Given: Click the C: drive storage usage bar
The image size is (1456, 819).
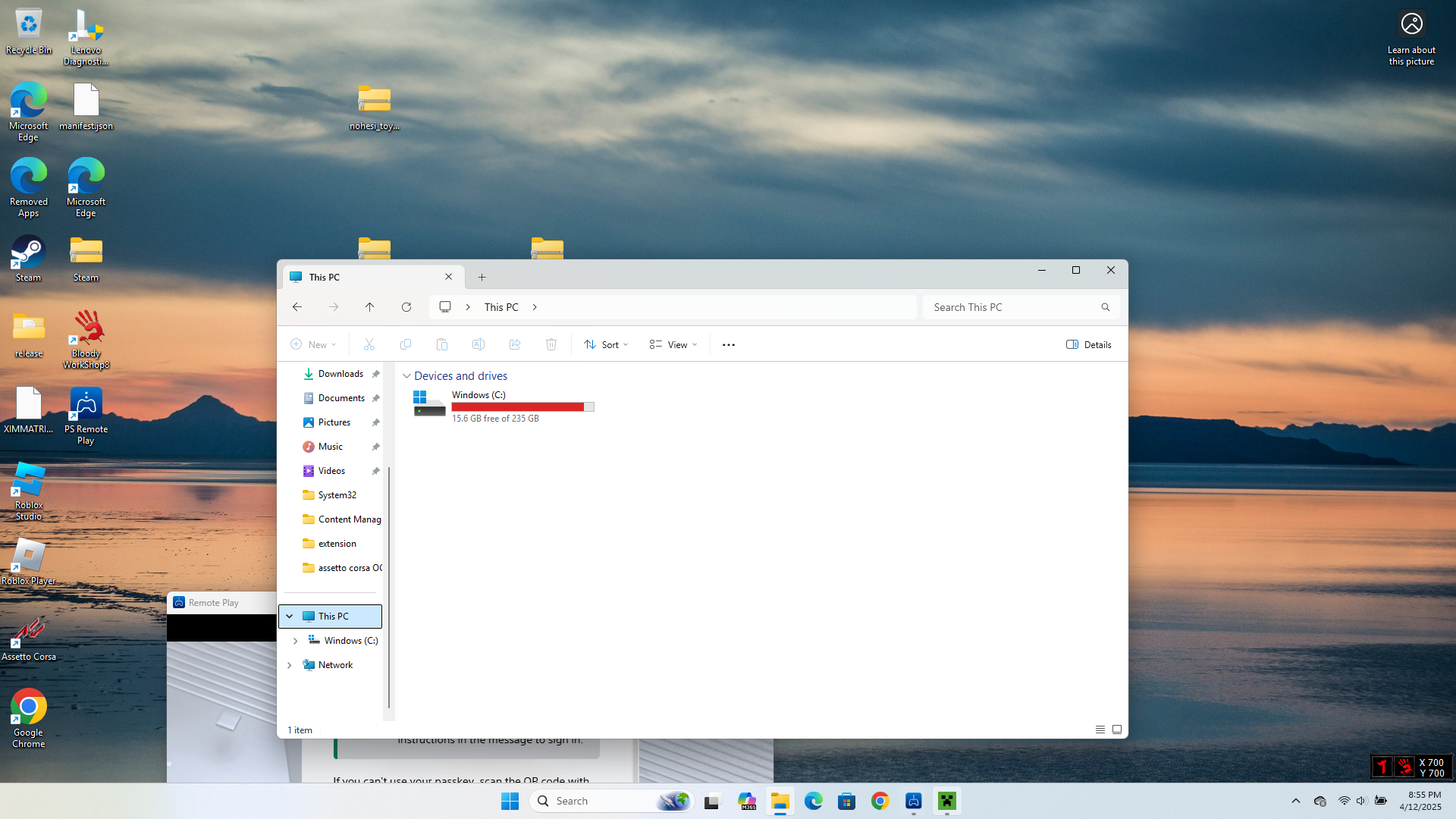Looking at the screenshot, I should pos(522,407).
